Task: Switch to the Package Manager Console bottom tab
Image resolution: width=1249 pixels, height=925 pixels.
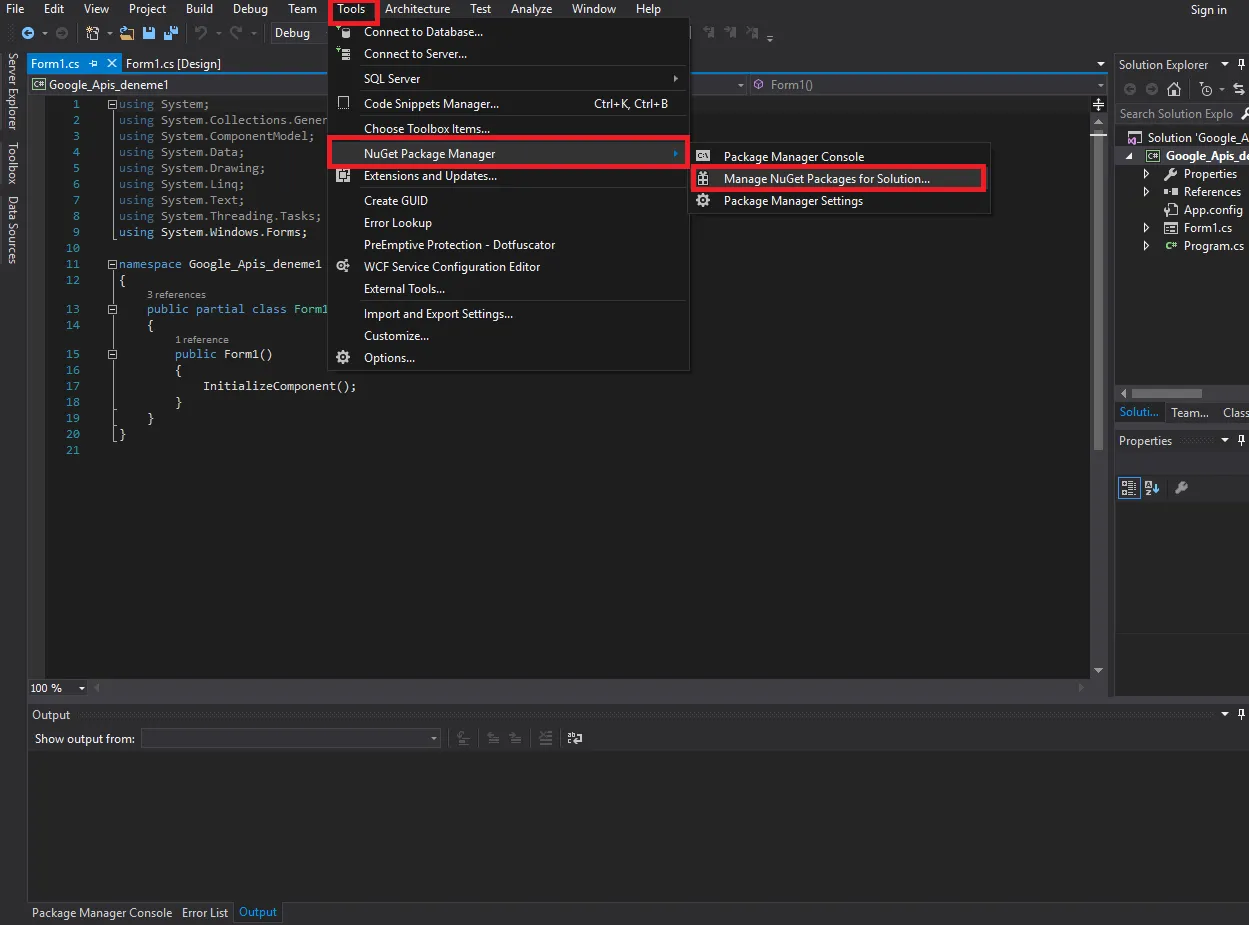Action: pos(102,913)
